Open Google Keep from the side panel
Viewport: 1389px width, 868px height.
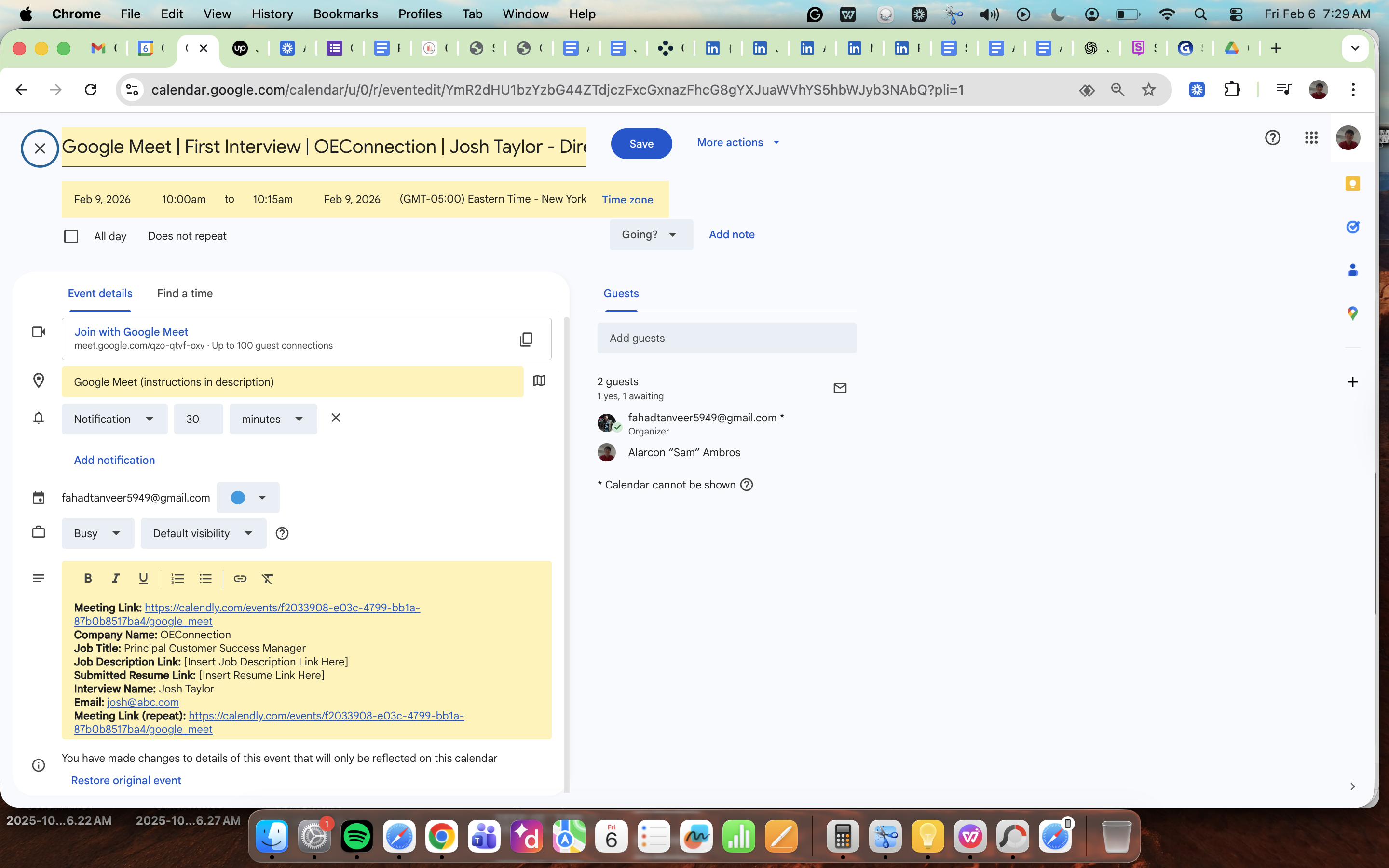click(1352, 184)
